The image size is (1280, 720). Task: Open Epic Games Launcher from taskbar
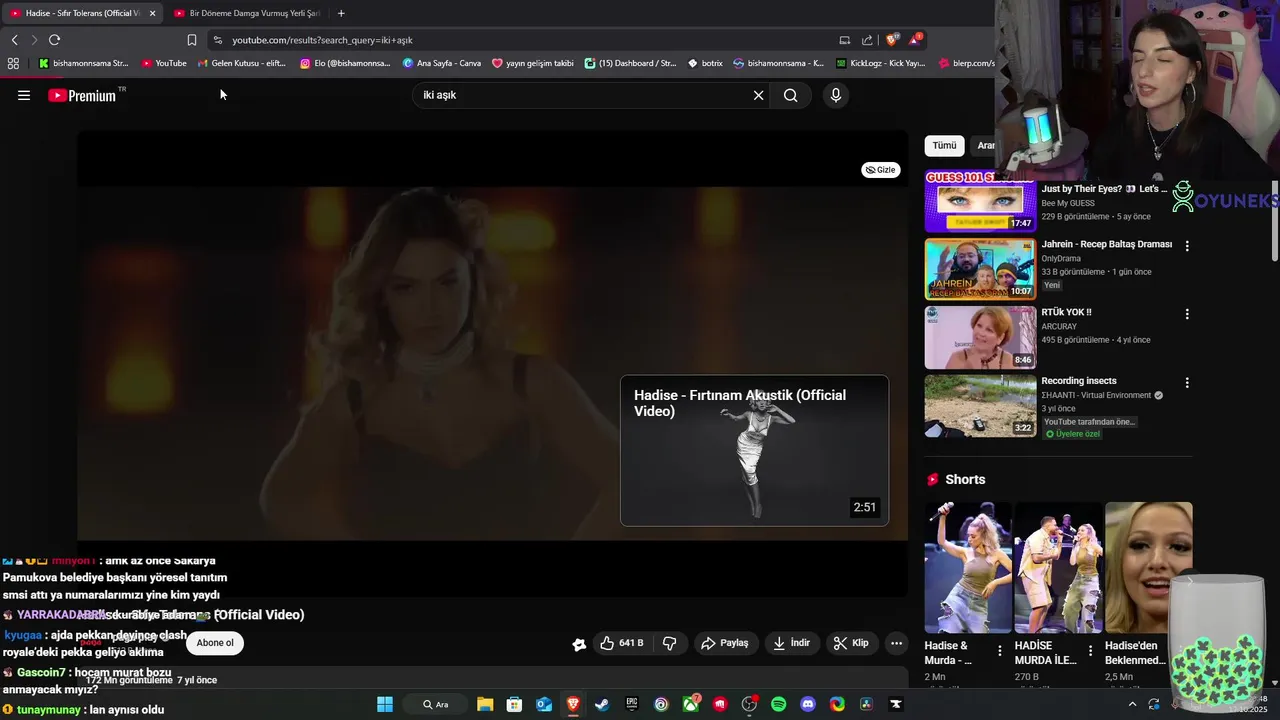pos(632,704)
